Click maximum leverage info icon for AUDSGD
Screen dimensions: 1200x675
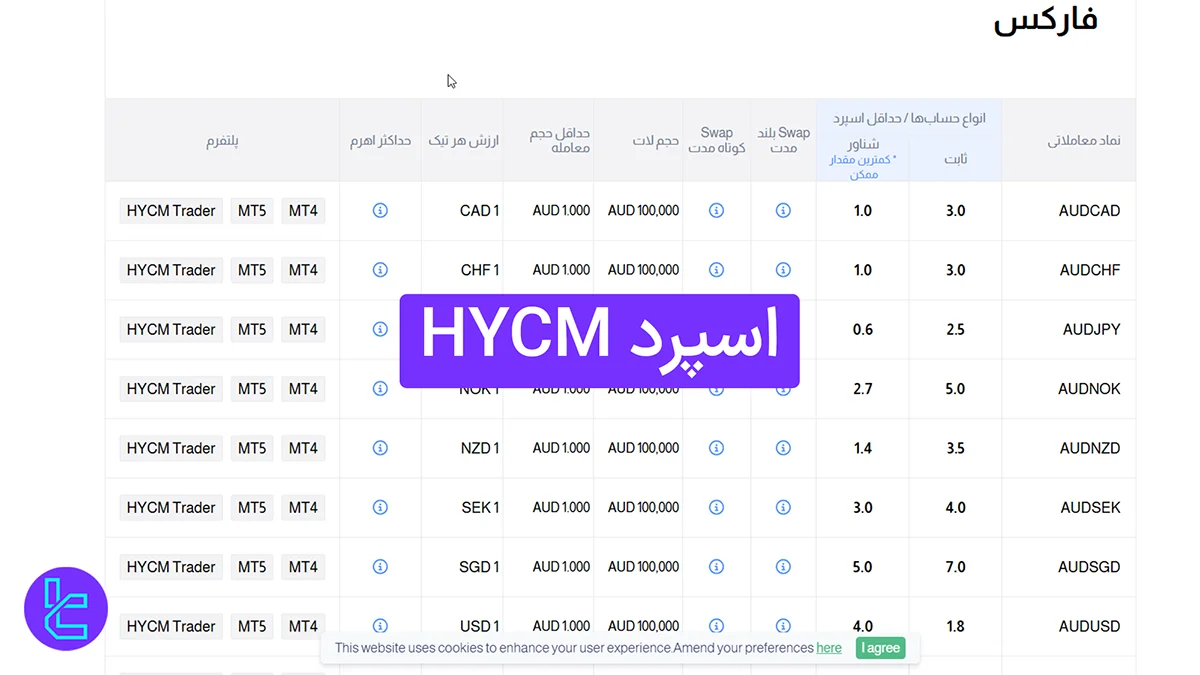(x=380, y=567)
